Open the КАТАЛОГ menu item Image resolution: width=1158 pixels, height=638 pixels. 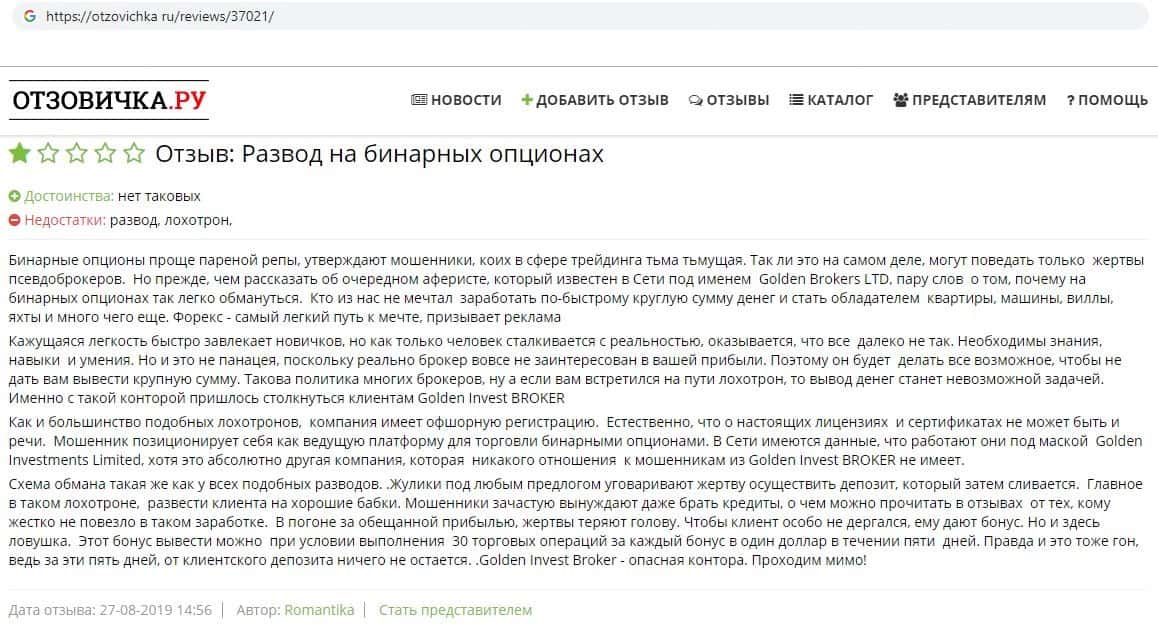[x=840, y=100]
